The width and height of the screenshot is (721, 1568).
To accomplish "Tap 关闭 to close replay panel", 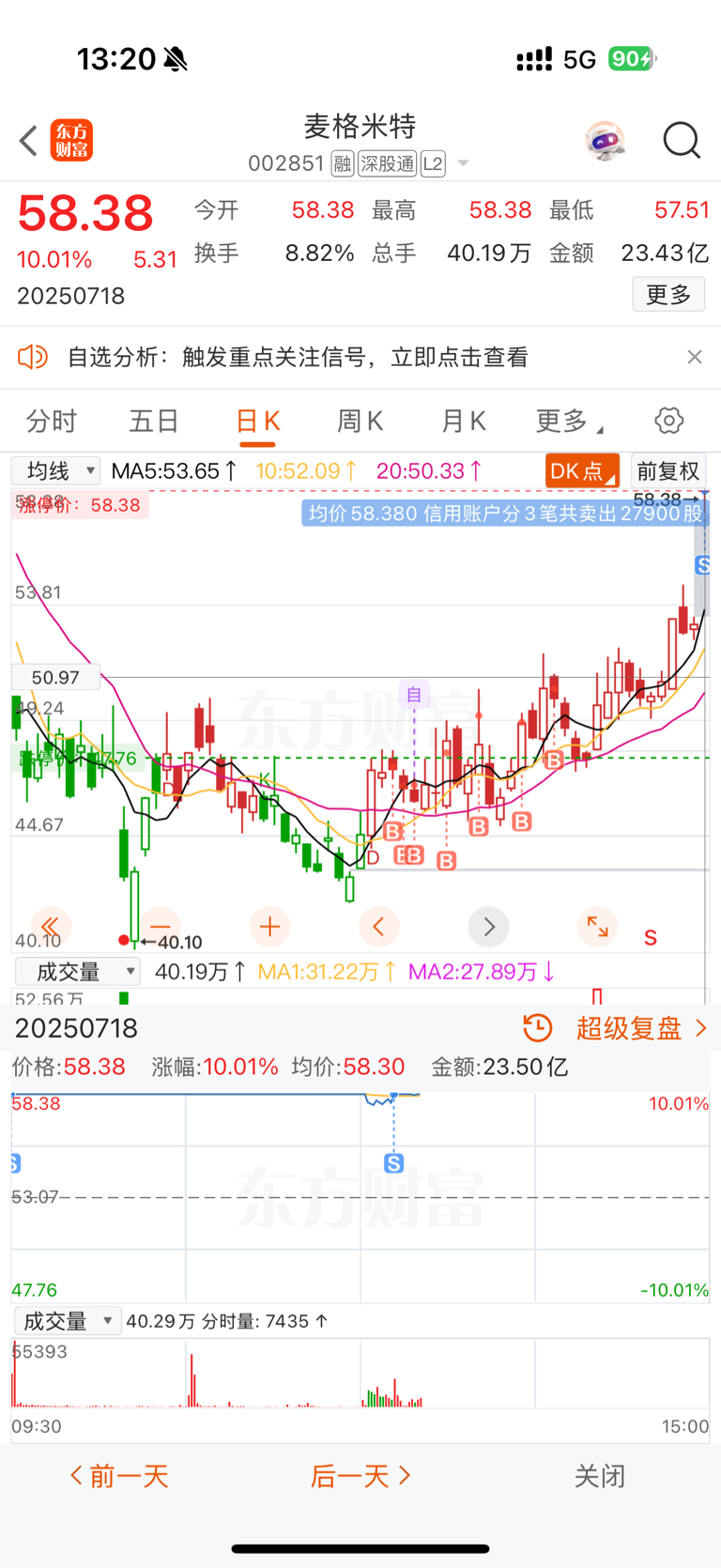I will click(x=600, y=1476).
